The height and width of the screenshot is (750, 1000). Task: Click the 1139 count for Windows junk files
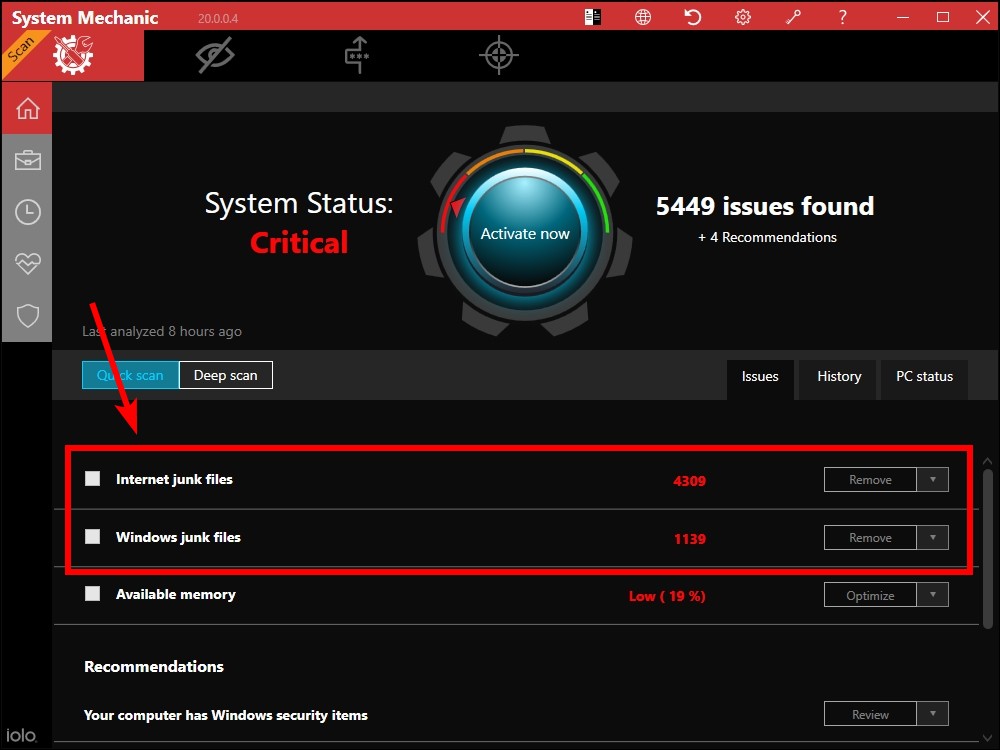[x=690, y=539]
